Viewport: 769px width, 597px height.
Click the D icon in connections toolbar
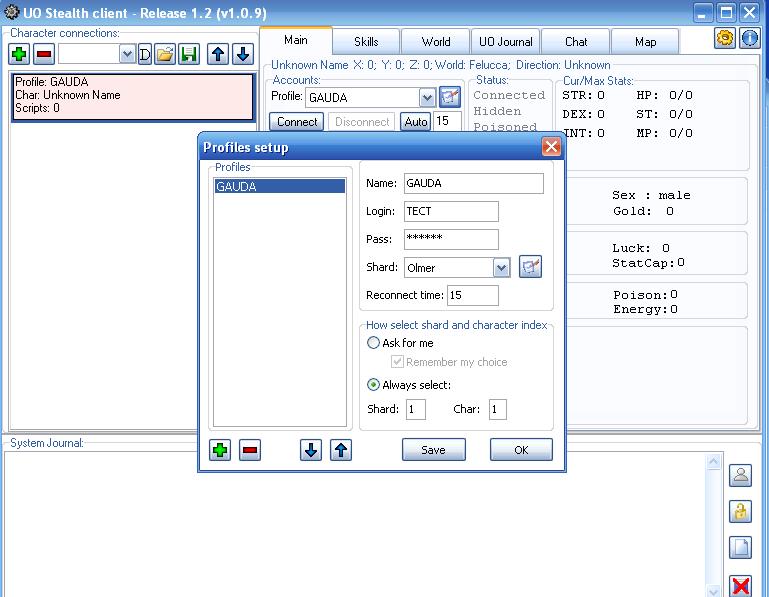[145, 54]
